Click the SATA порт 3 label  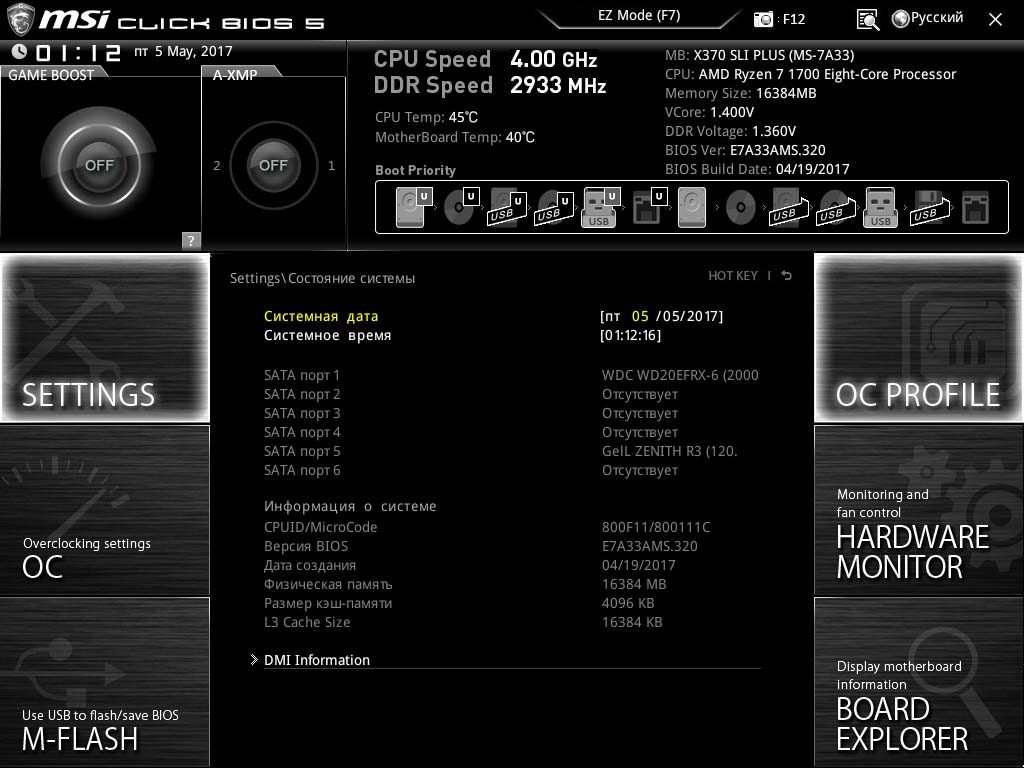302,413
